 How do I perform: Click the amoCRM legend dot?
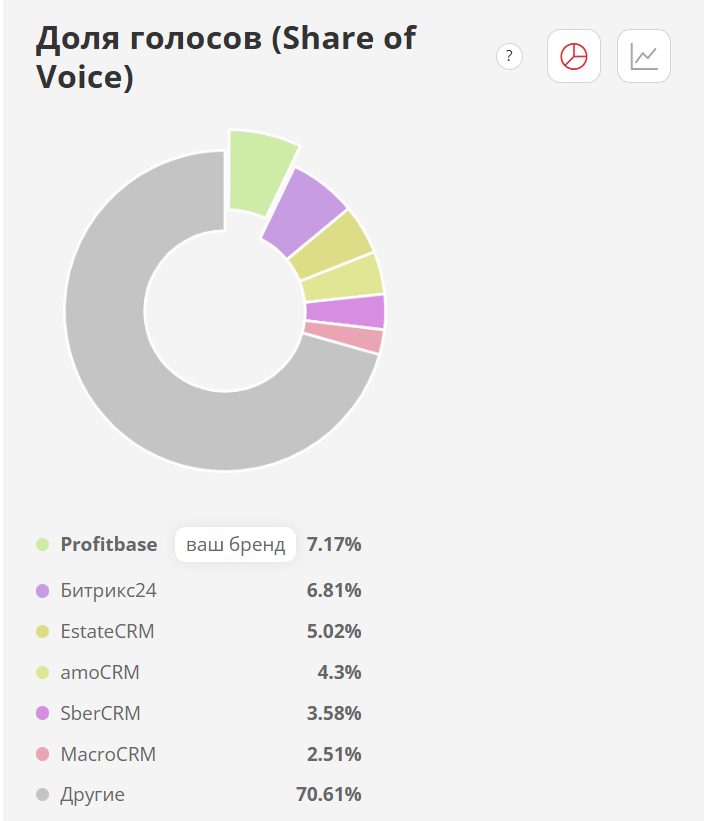click(x=42, y=673)
